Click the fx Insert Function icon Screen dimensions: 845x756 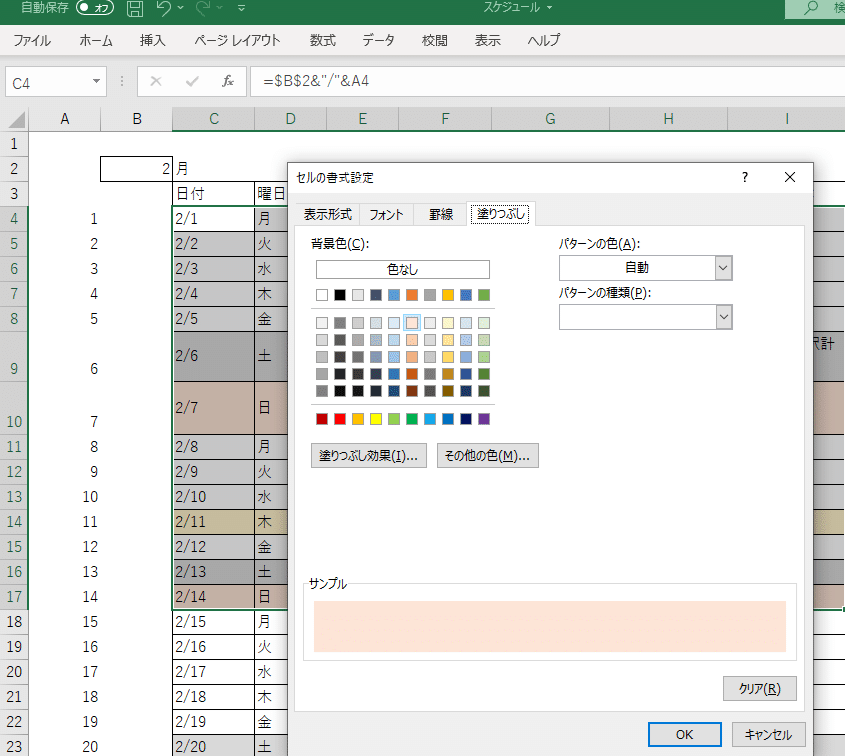tap(227, 81)
